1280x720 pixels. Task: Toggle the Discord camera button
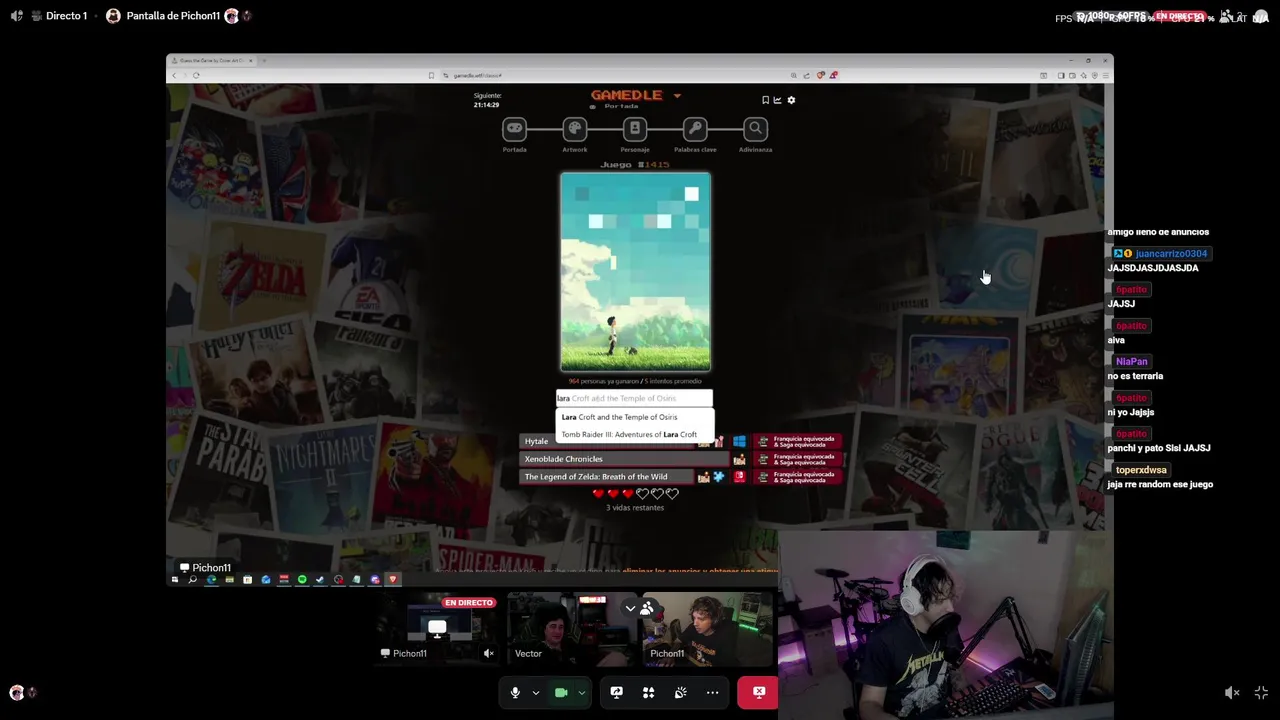pyautogui.click(x=561, y=692)
